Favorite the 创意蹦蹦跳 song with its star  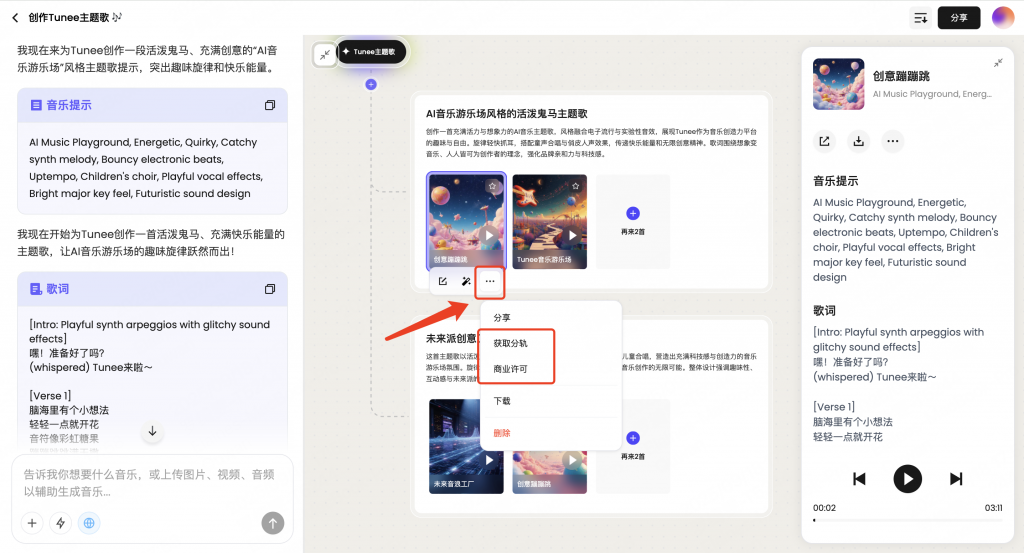[492, 186]
